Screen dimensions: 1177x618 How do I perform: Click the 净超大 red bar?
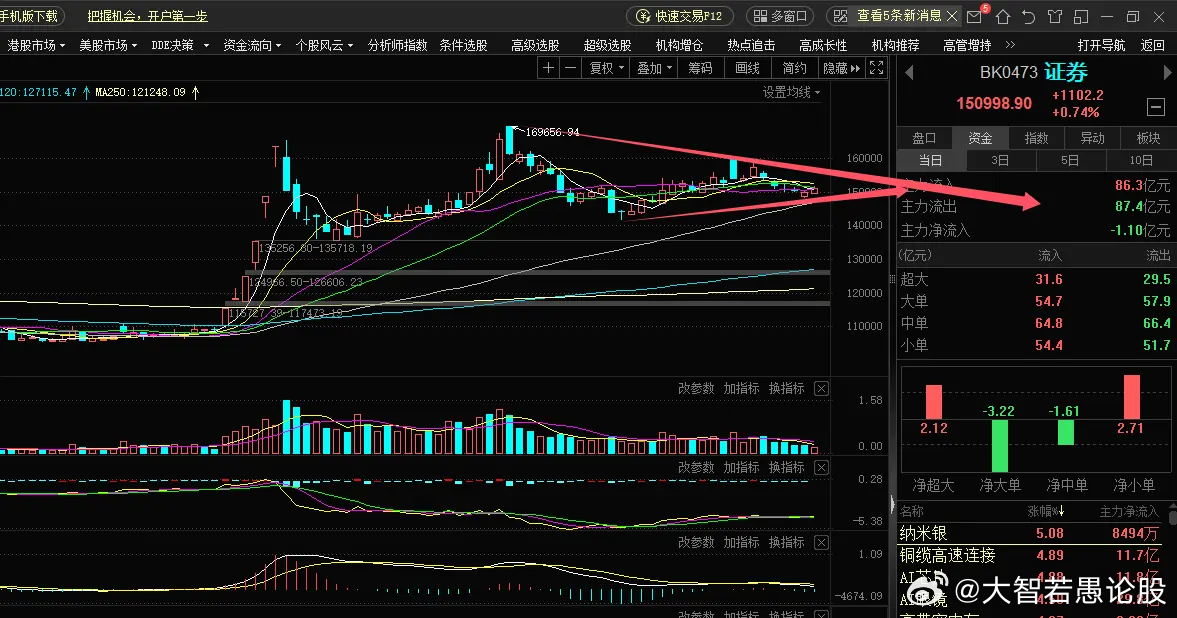tap(934, 402)
